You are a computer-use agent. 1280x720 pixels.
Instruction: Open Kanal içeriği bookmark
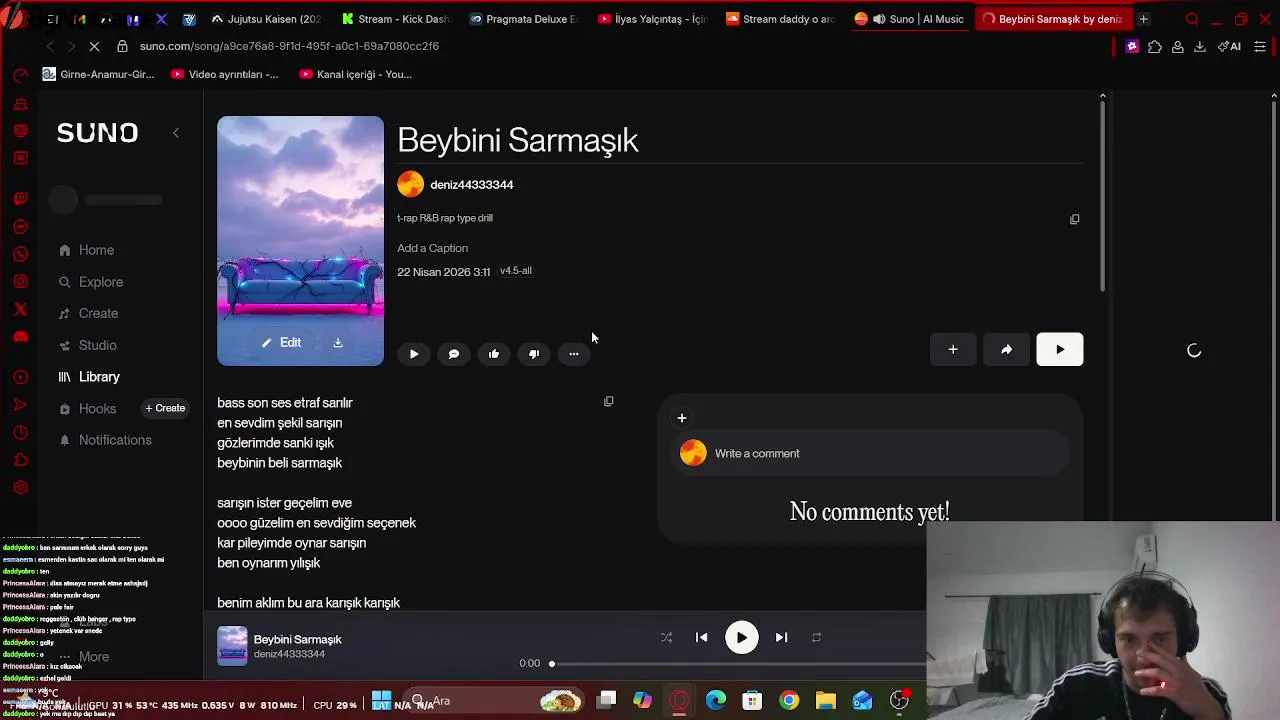click(x=355, y=74)
